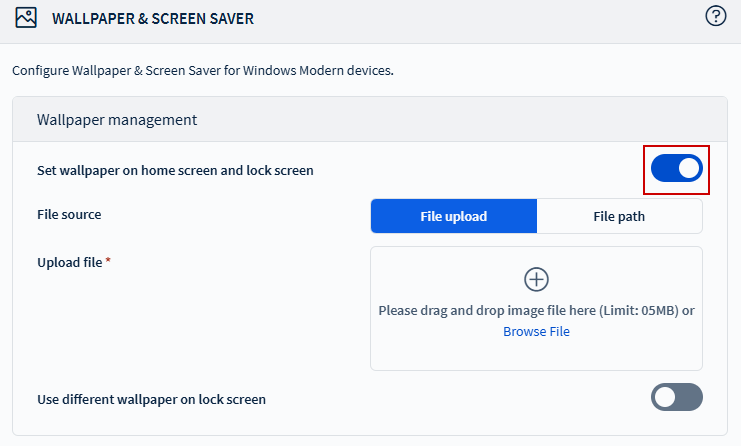Select the File upload source option
Screen dimensions: 741x446
coord(454,216)
